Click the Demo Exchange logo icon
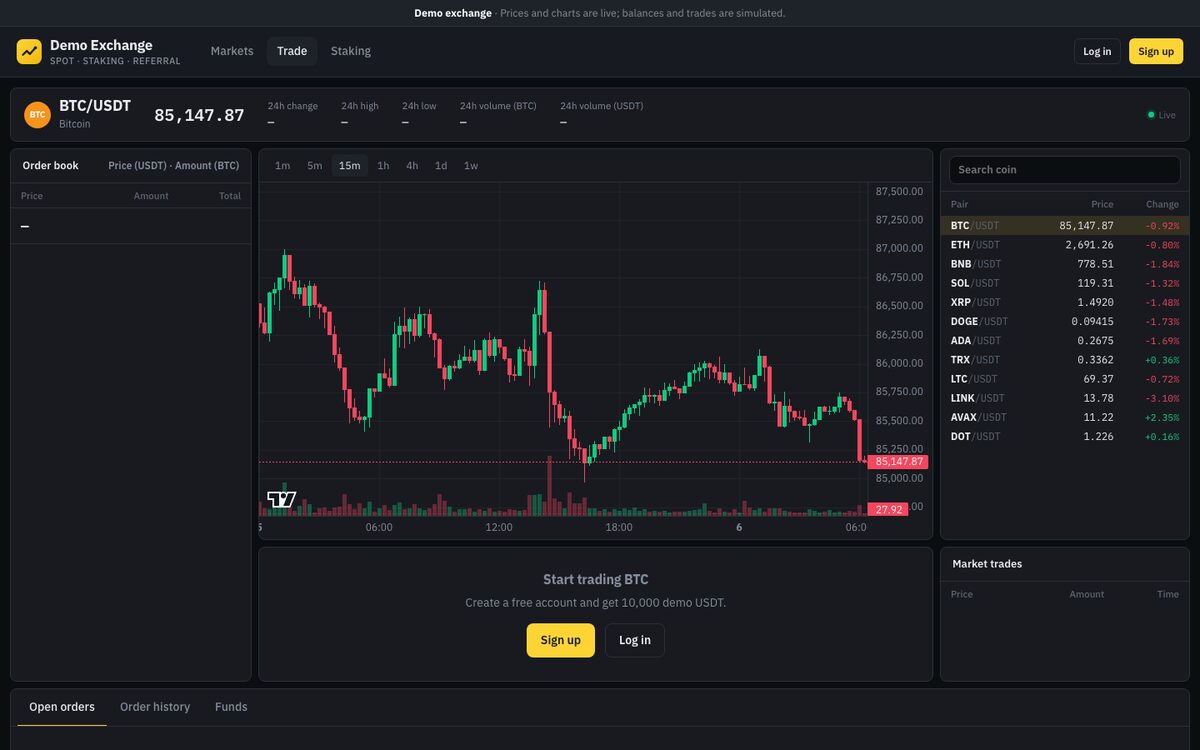The image size is (1200, 750). (29, 51)
